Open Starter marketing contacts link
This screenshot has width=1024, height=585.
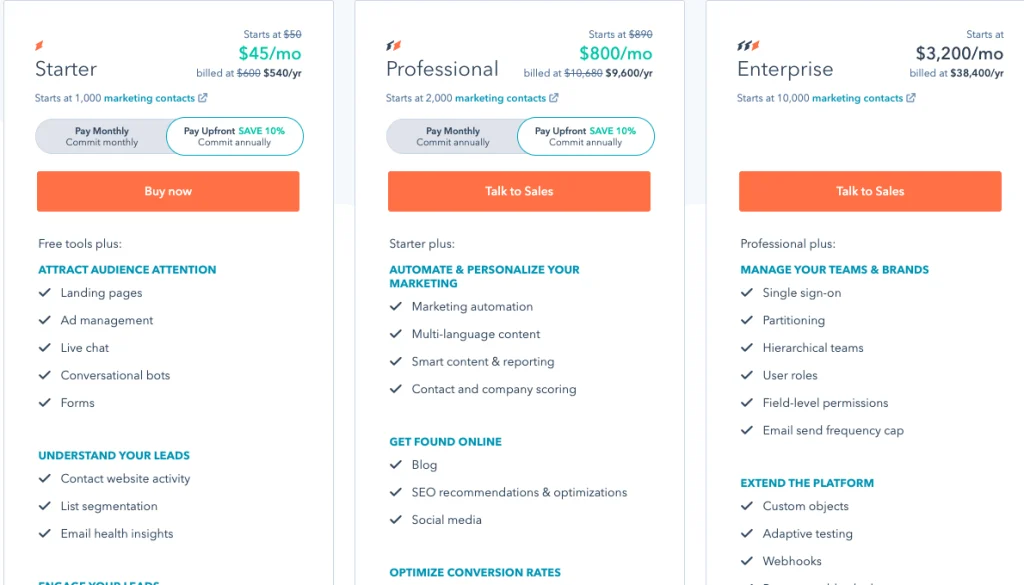point(150,98)
